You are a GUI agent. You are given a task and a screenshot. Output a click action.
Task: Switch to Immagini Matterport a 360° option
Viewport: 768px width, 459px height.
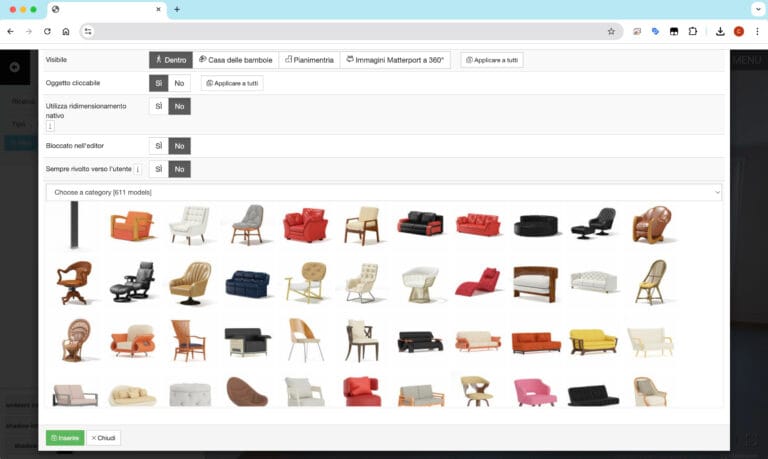395,60
